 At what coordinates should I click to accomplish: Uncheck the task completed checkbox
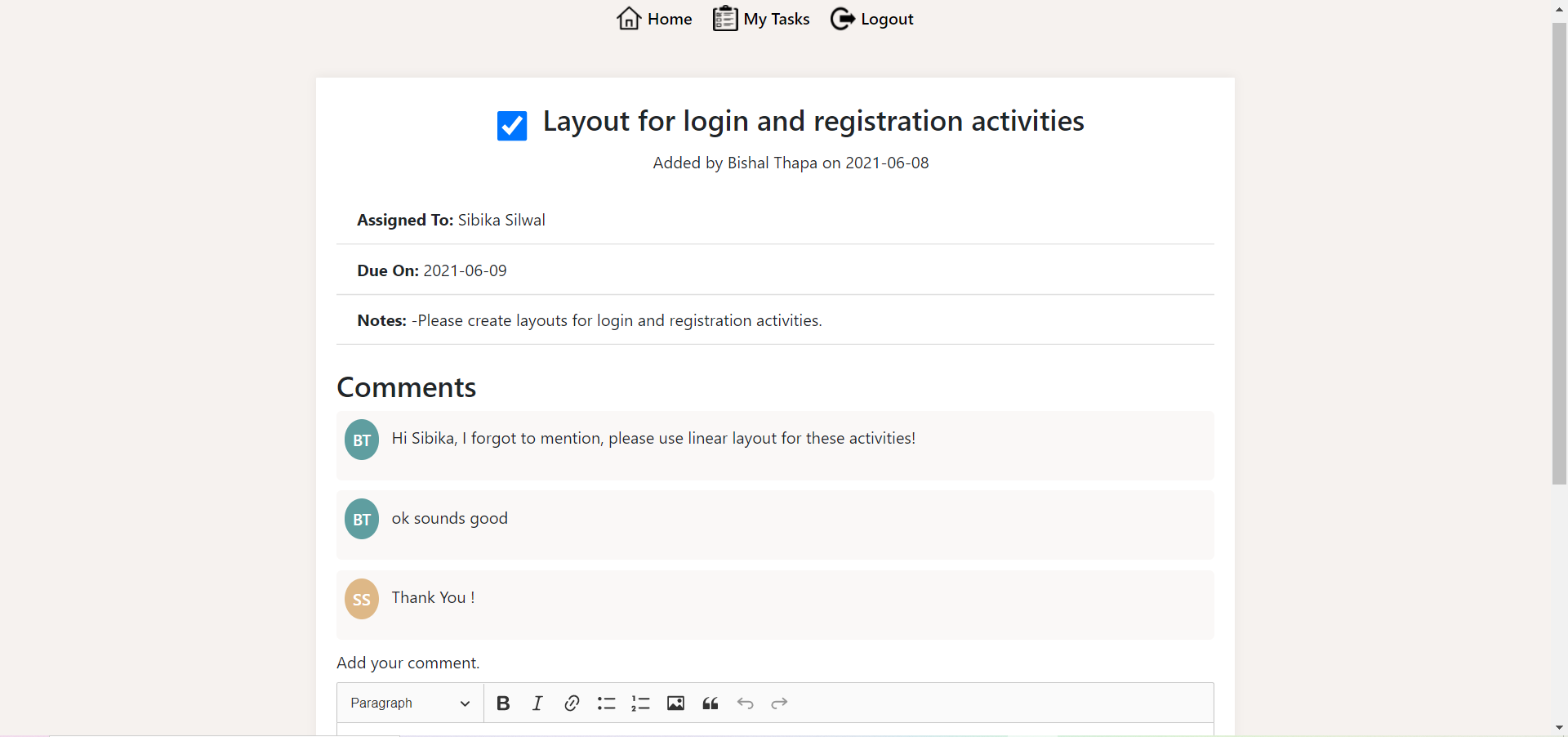(512, 126)
